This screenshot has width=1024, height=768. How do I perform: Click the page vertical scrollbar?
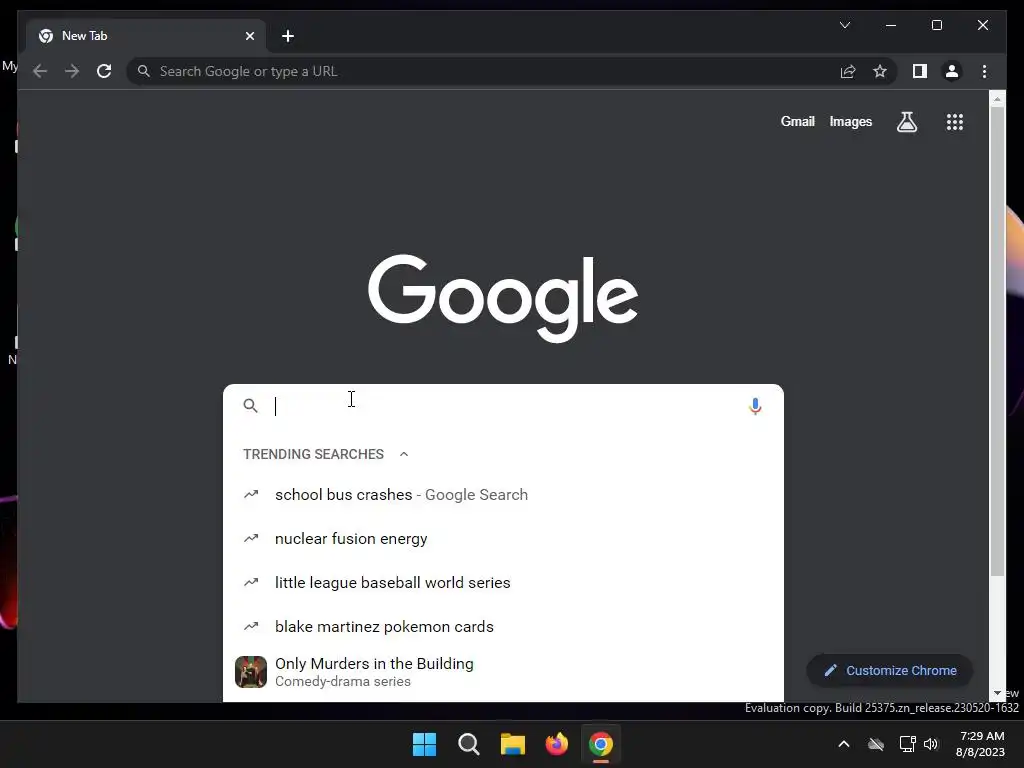(997, 341)
